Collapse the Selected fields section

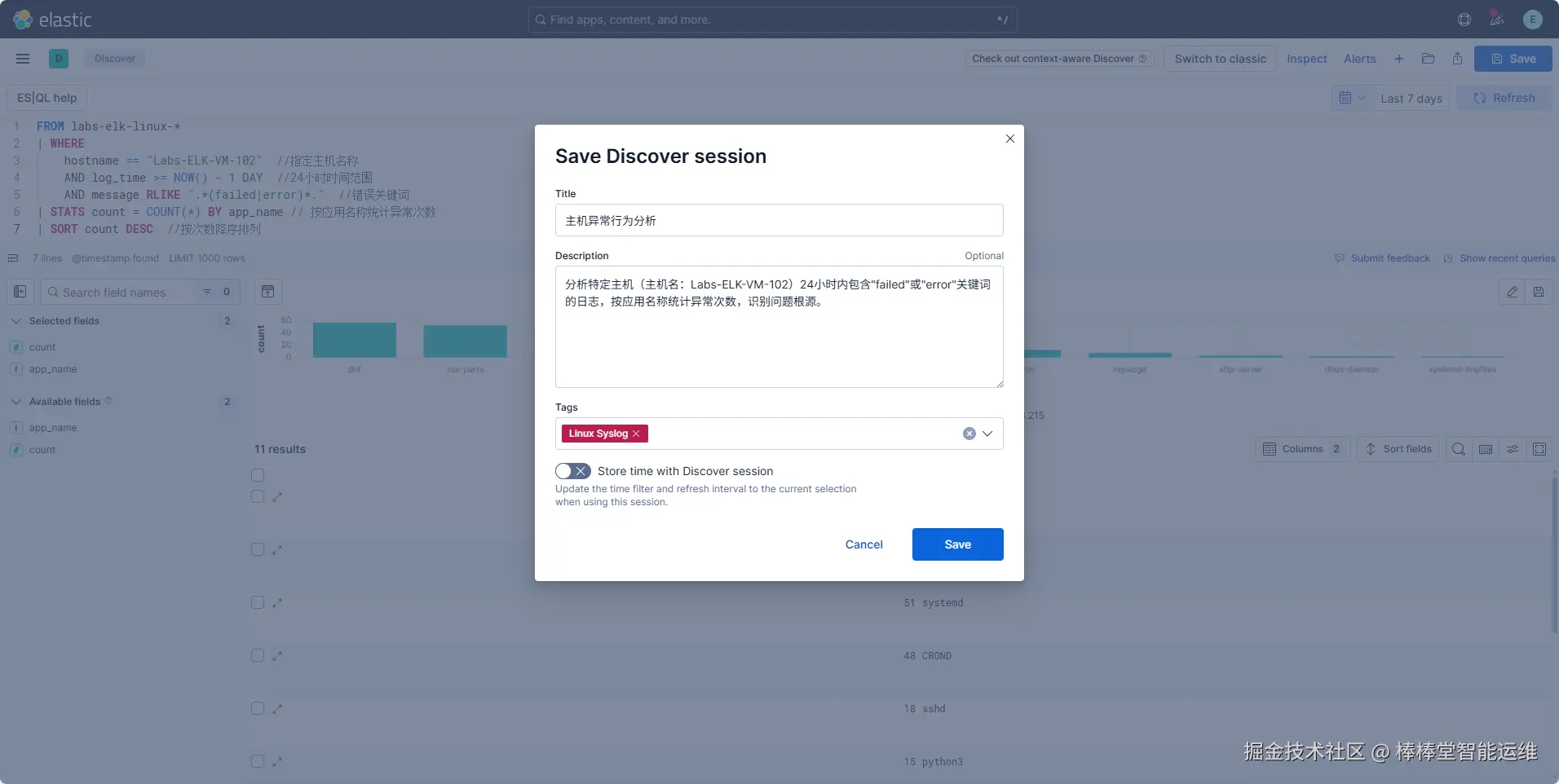click(x=16, y=321)
